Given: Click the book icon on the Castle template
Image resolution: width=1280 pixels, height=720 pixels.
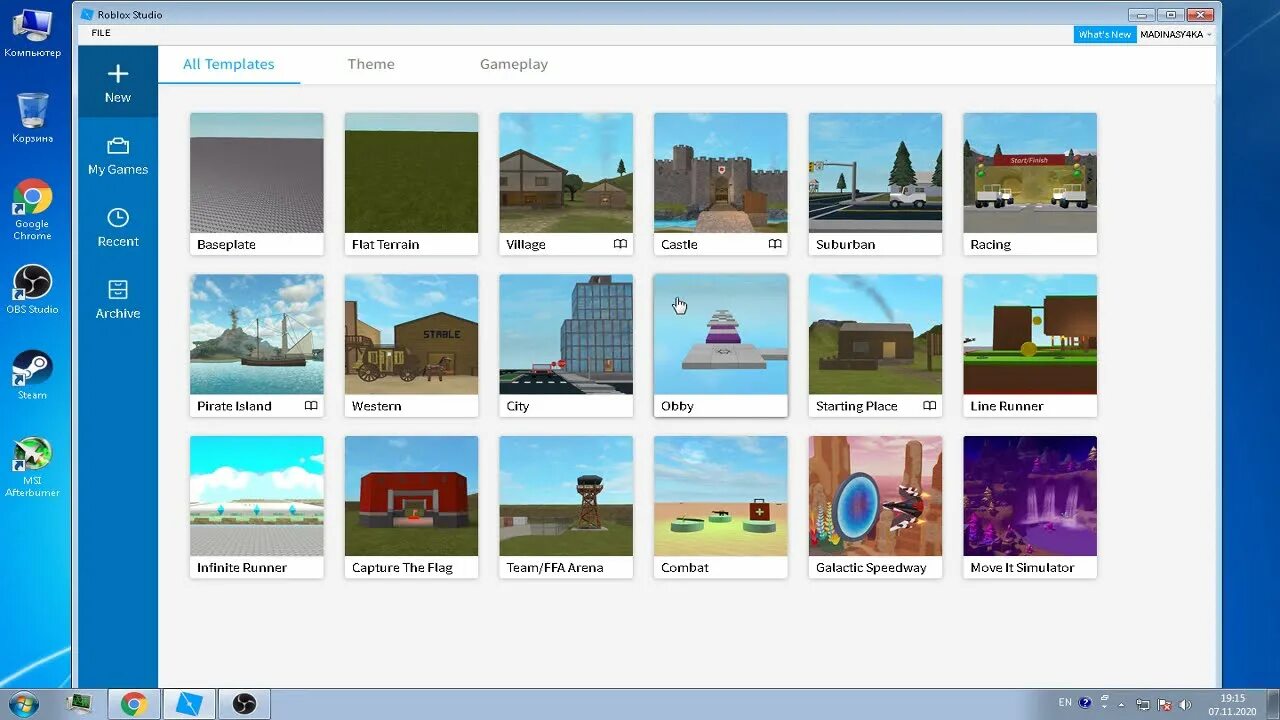Looking at the screenshot, I should (775, 244).
